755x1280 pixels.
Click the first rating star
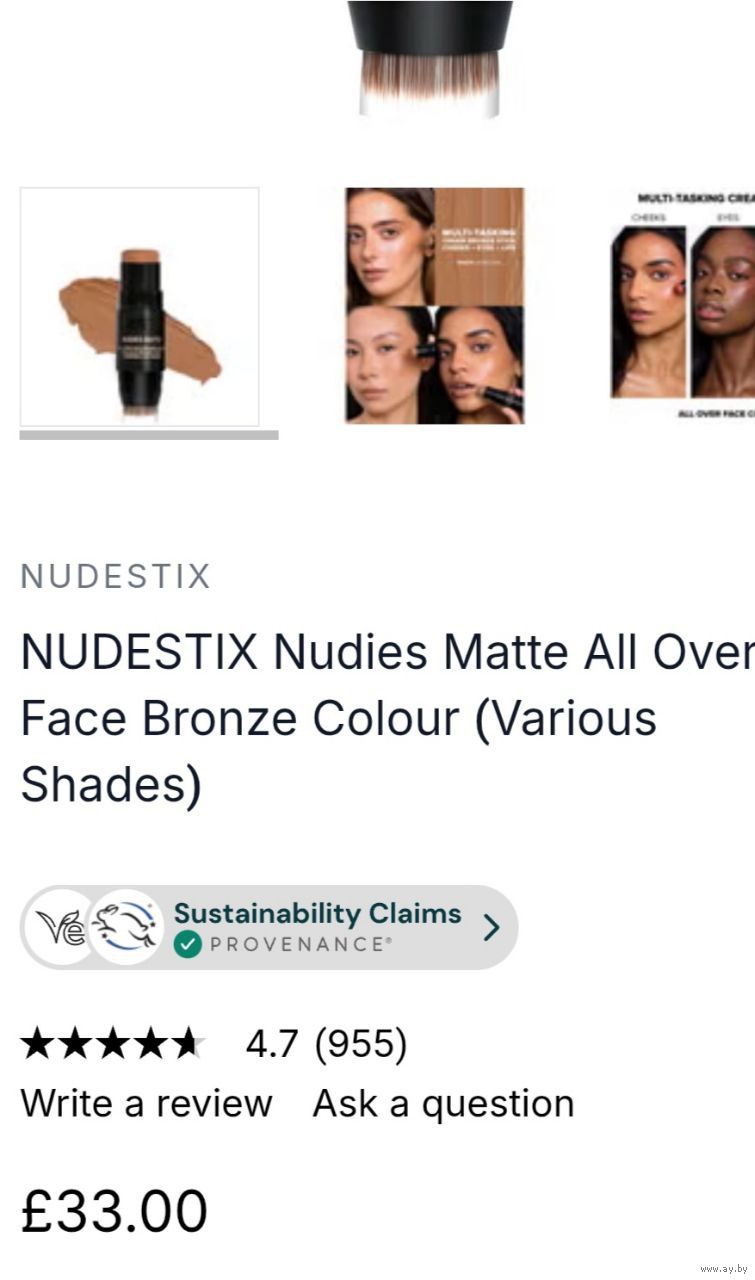[x=38, y=1044]
